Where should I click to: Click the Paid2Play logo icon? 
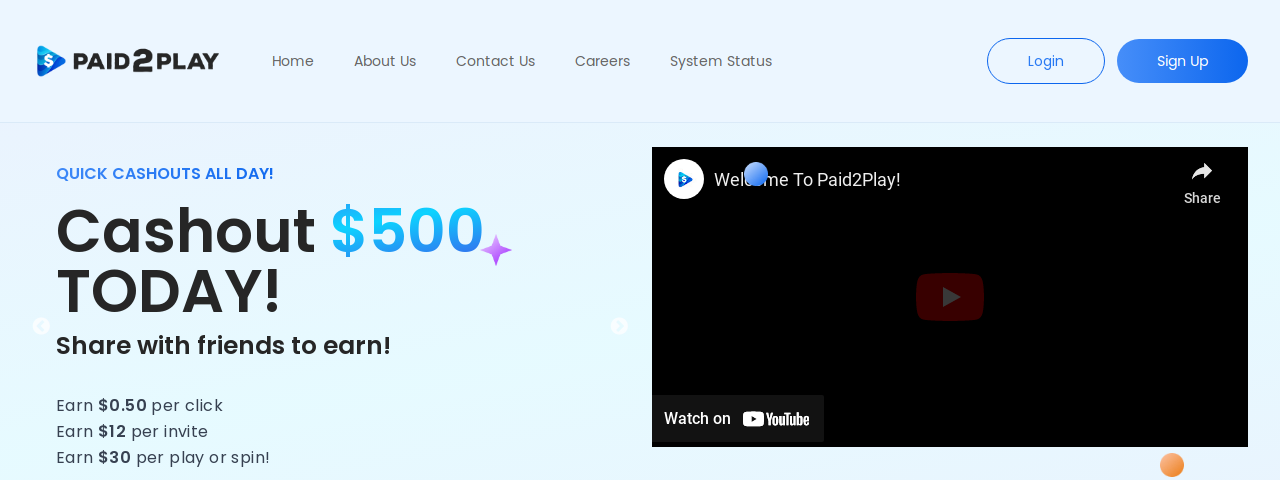click(x=51, y=61)
